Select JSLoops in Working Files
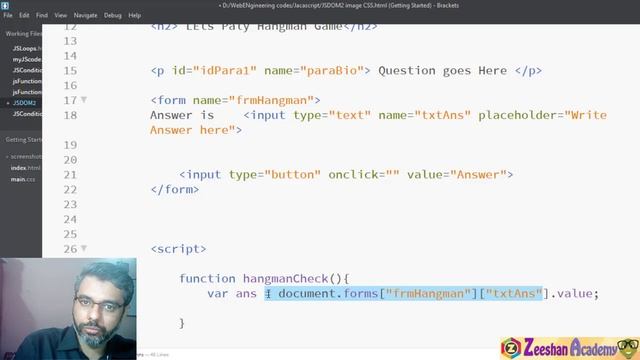The height and width of the screenshot is (360, 640). [26, 48]
